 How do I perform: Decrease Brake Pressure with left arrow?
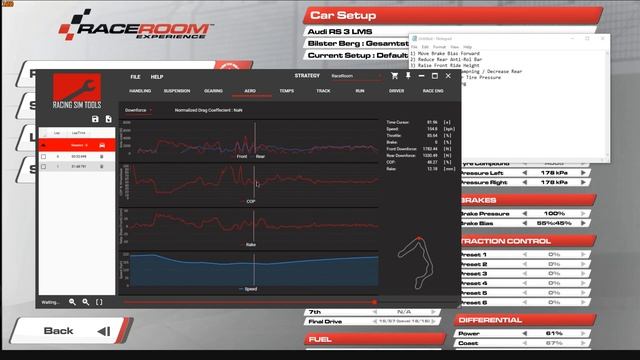525,213
